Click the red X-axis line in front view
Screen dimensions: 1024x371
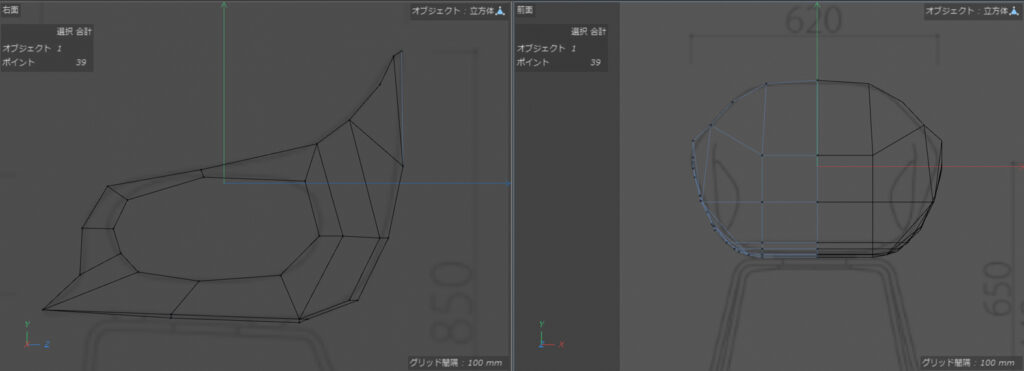(x=920, y=166)
